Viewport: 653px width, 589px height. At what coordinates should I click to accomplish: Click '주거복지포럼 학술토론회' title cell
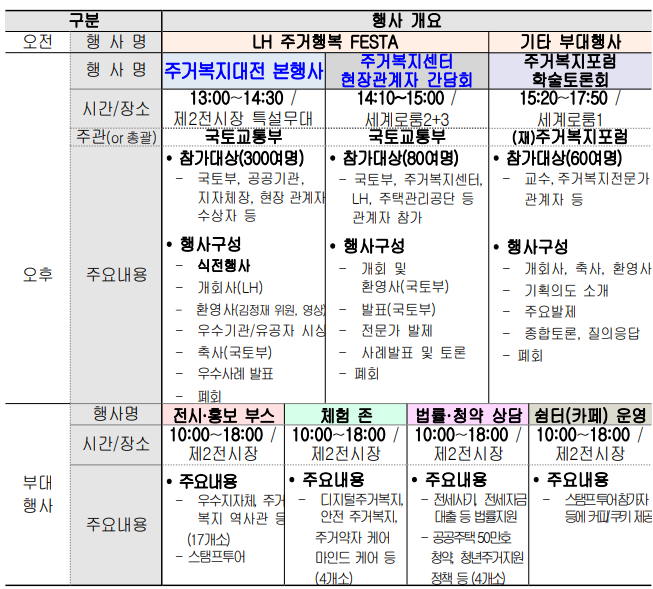coord(571,70)
